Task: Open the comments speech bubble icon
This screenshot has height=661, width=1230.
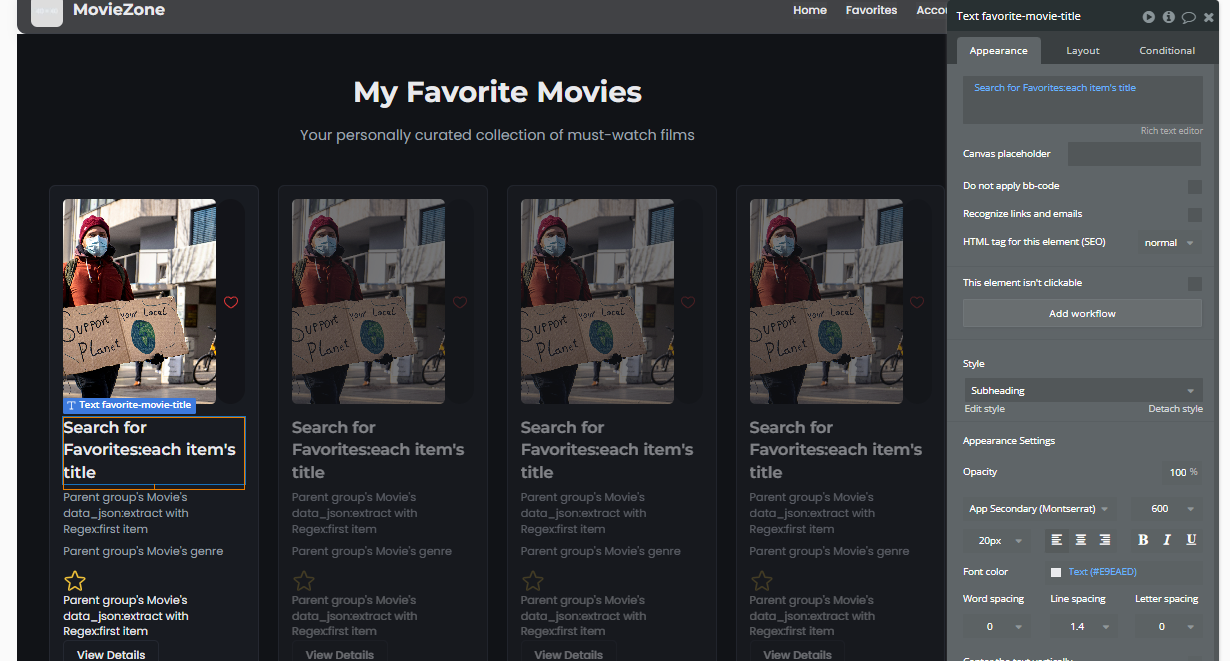Action: [1188, 17]
